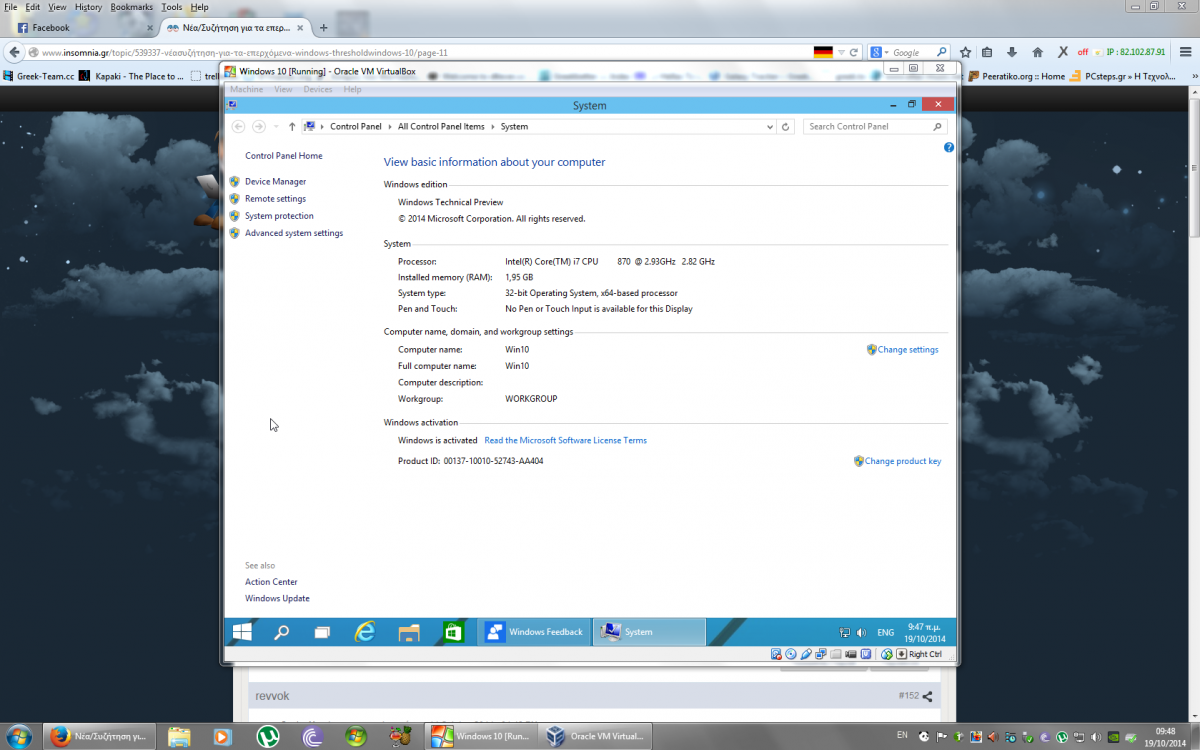Click the guest volume tray icon
This screenshot has width=1200, height=750.
tap(860, 632)
